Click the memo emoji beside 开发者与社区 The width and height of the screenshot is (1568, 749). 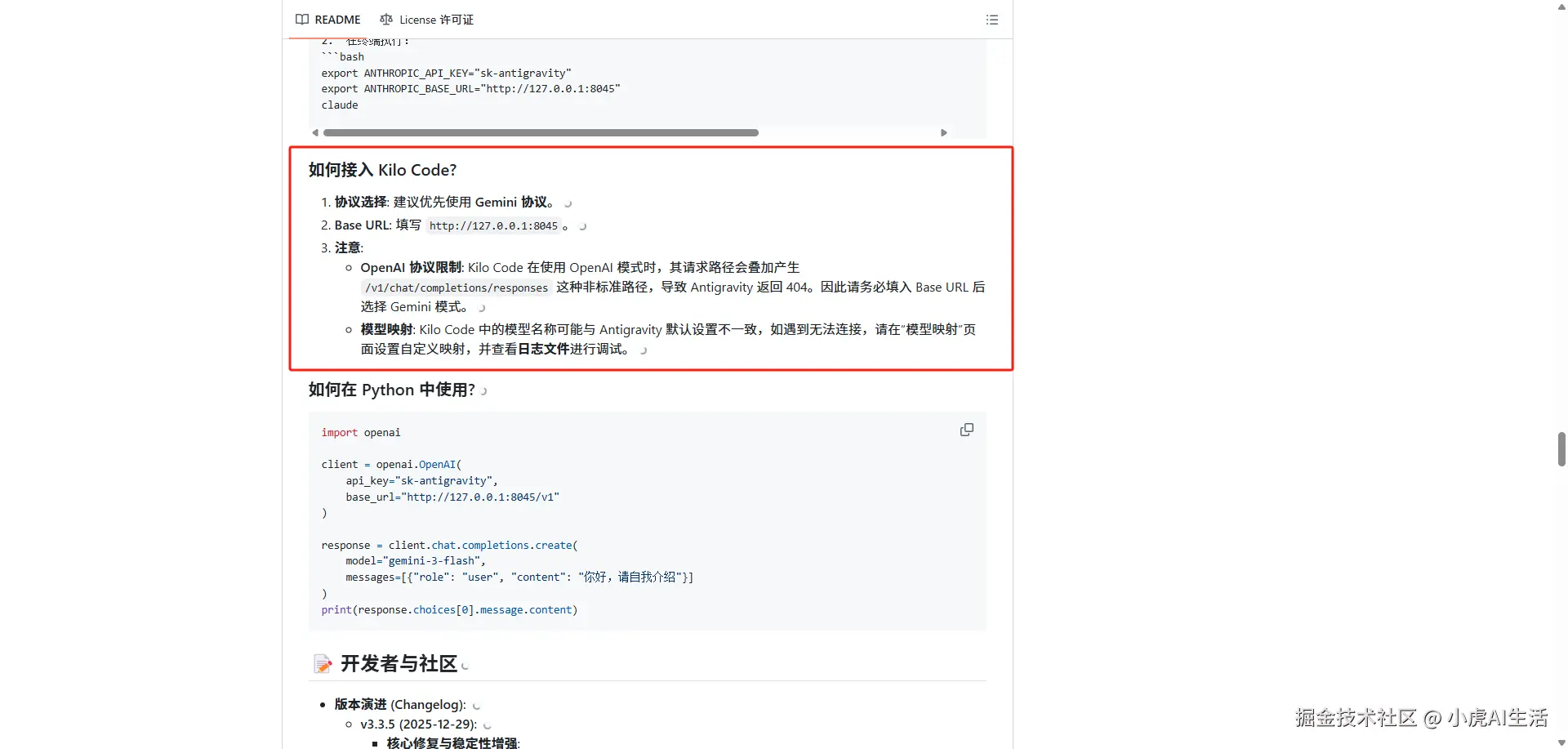(323, 663)
